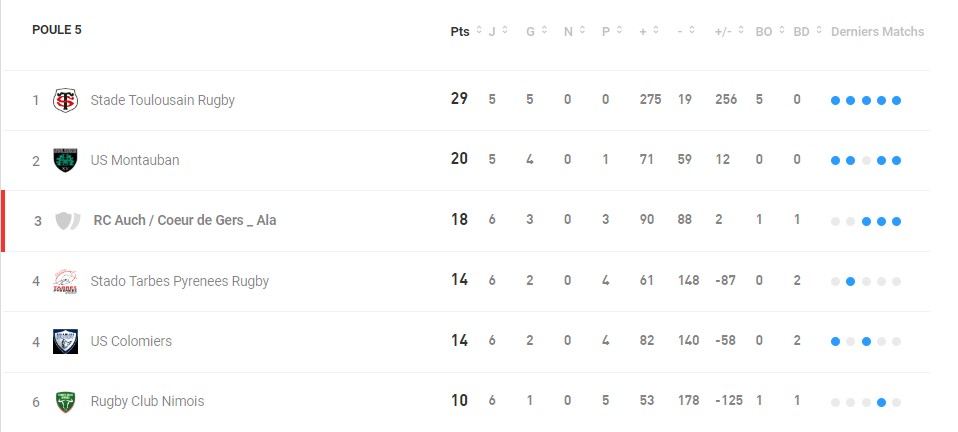Click the US Colomiers club logo
The width and height of the screenshot is (958, 432).
point(65,342)
